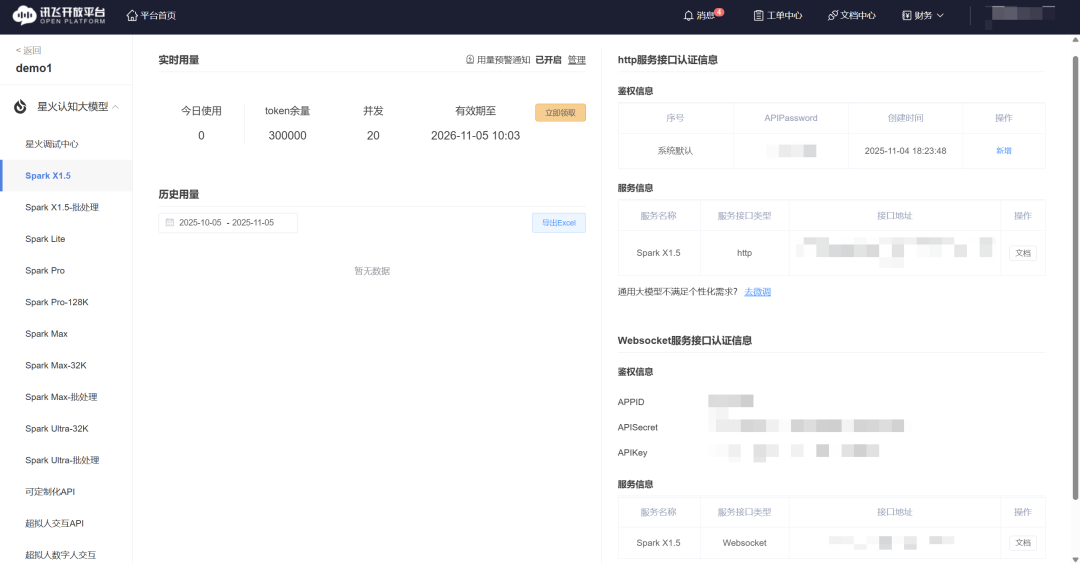Select Spark Lite menu item
Screen dimensions: 1080x564
[x=45, y=239]
